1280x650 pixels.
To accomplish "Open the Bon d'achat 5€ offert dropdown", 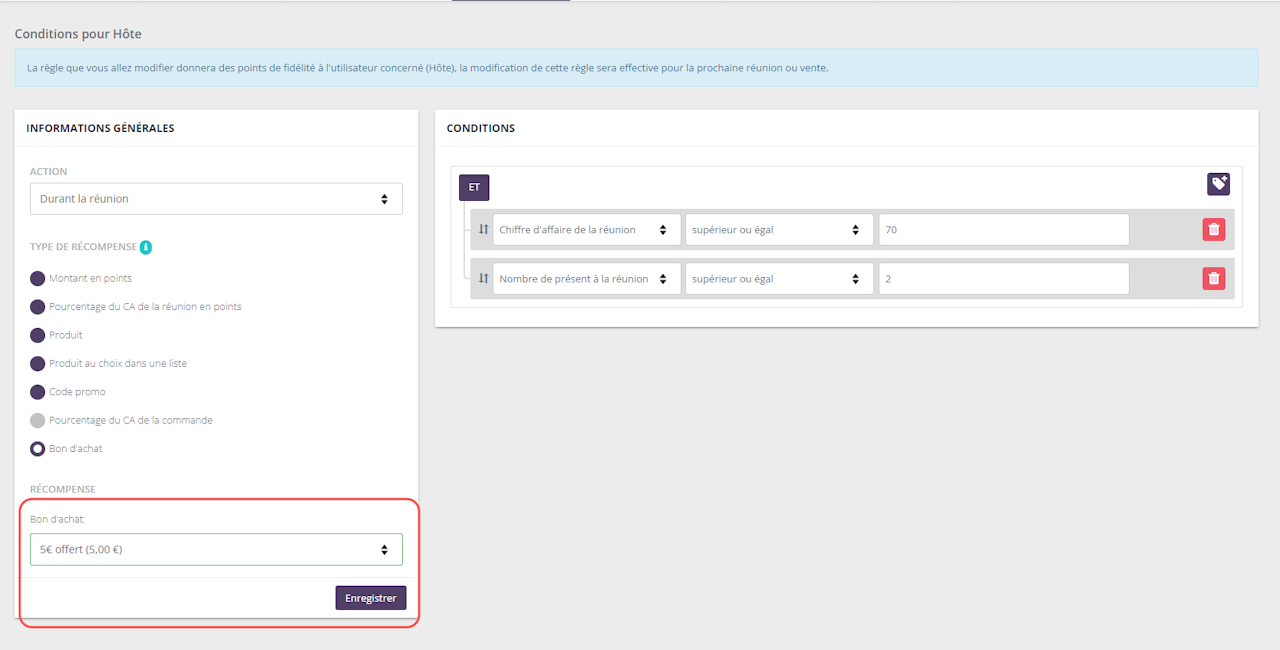I will 216,549.
